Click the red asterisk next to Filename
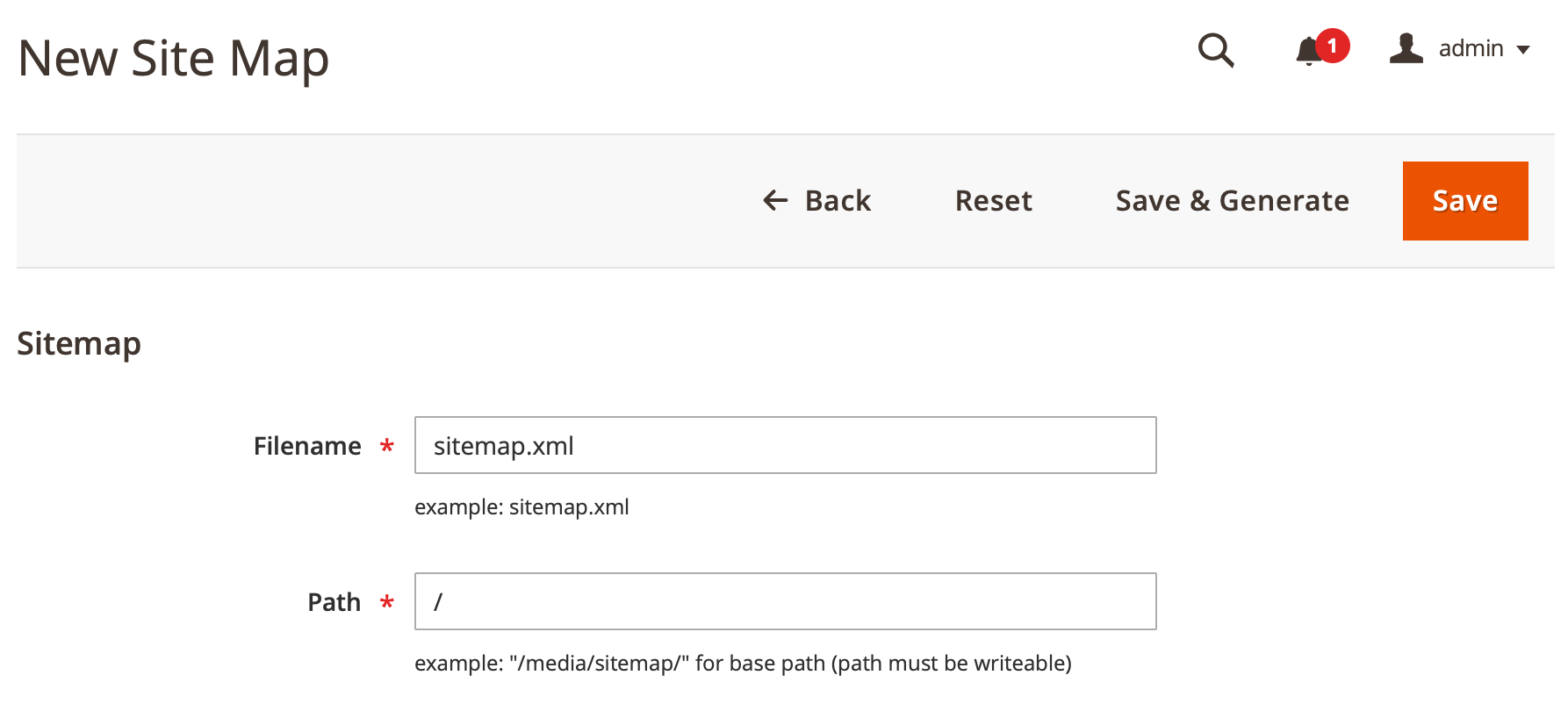Viewport: 1568px width, 704px height. (387, 447)
